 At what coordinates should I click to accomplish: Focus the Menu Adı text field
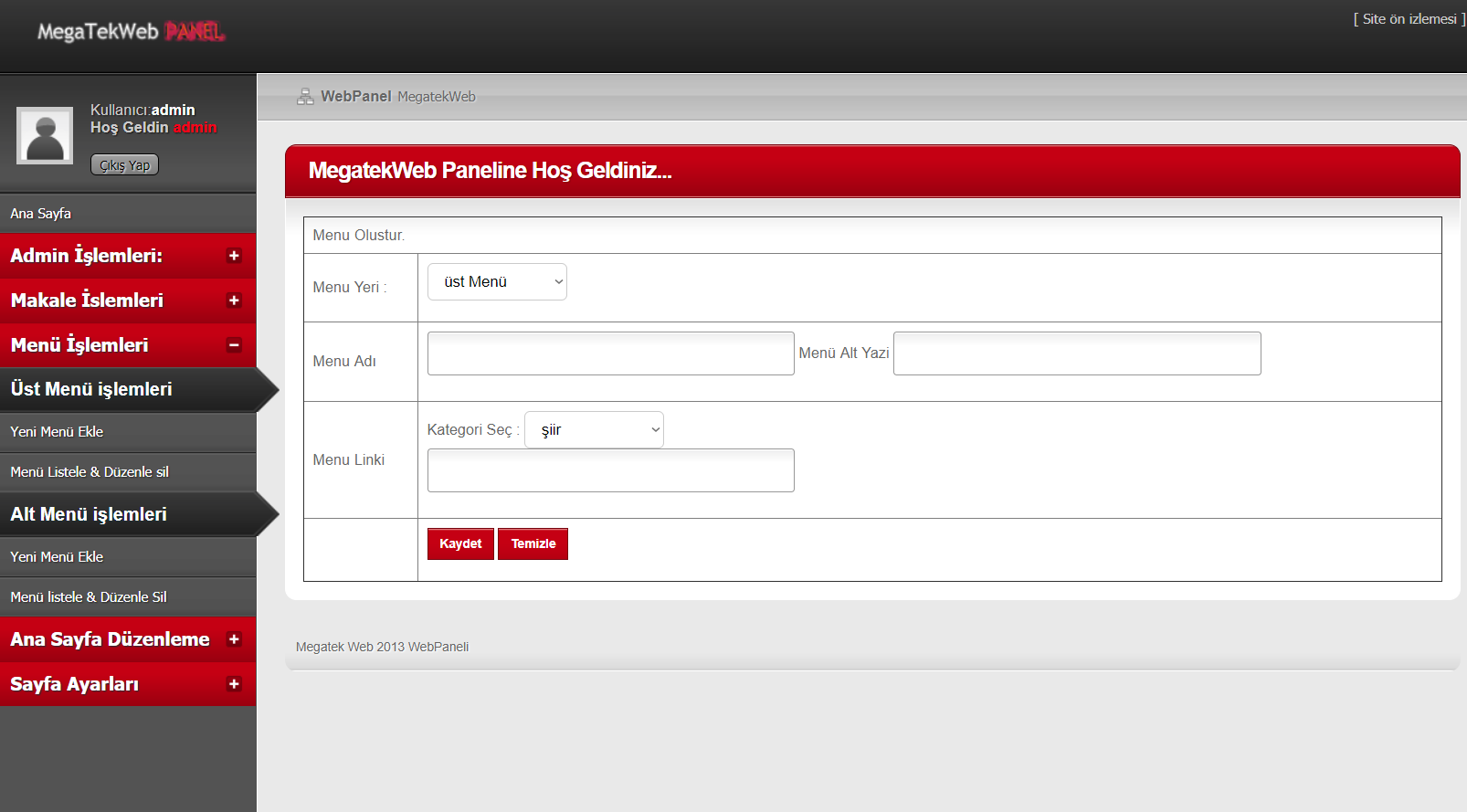pos(610,353)
